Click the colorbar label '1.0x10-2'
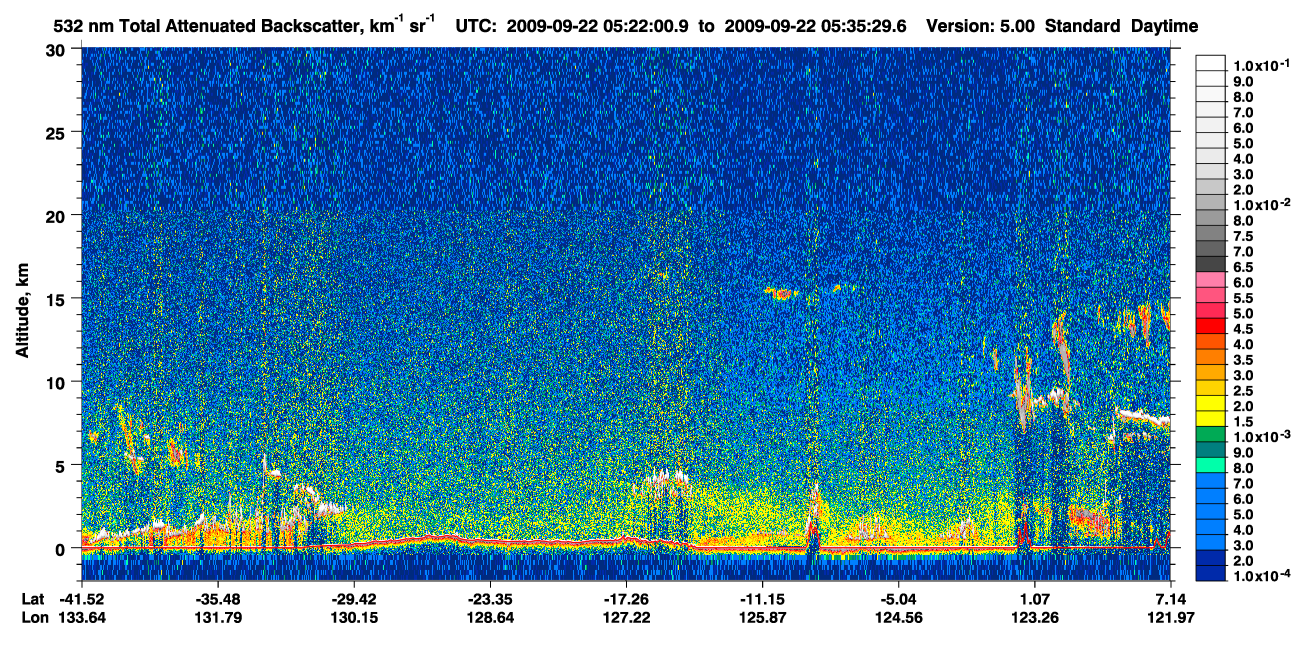The image size is (1300, 667). pyautogui.click(x=1261, y=204)
